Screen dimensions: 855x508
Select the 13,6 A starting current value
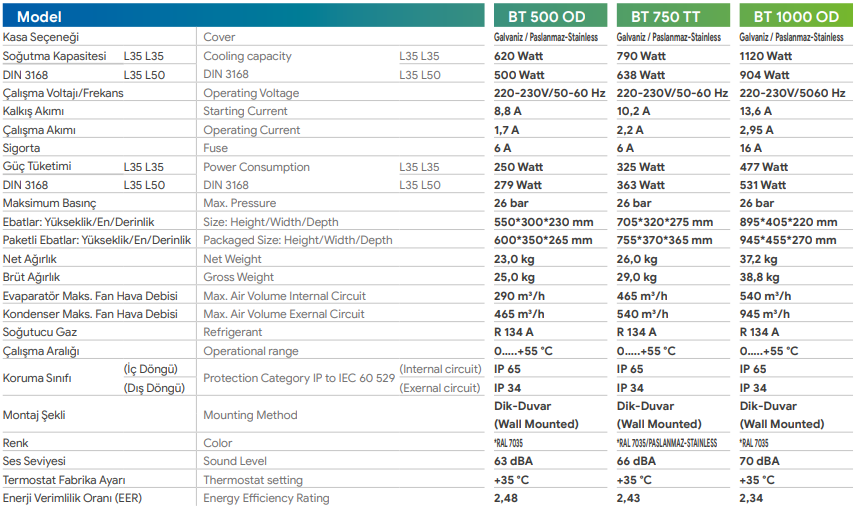click(756, 111)
